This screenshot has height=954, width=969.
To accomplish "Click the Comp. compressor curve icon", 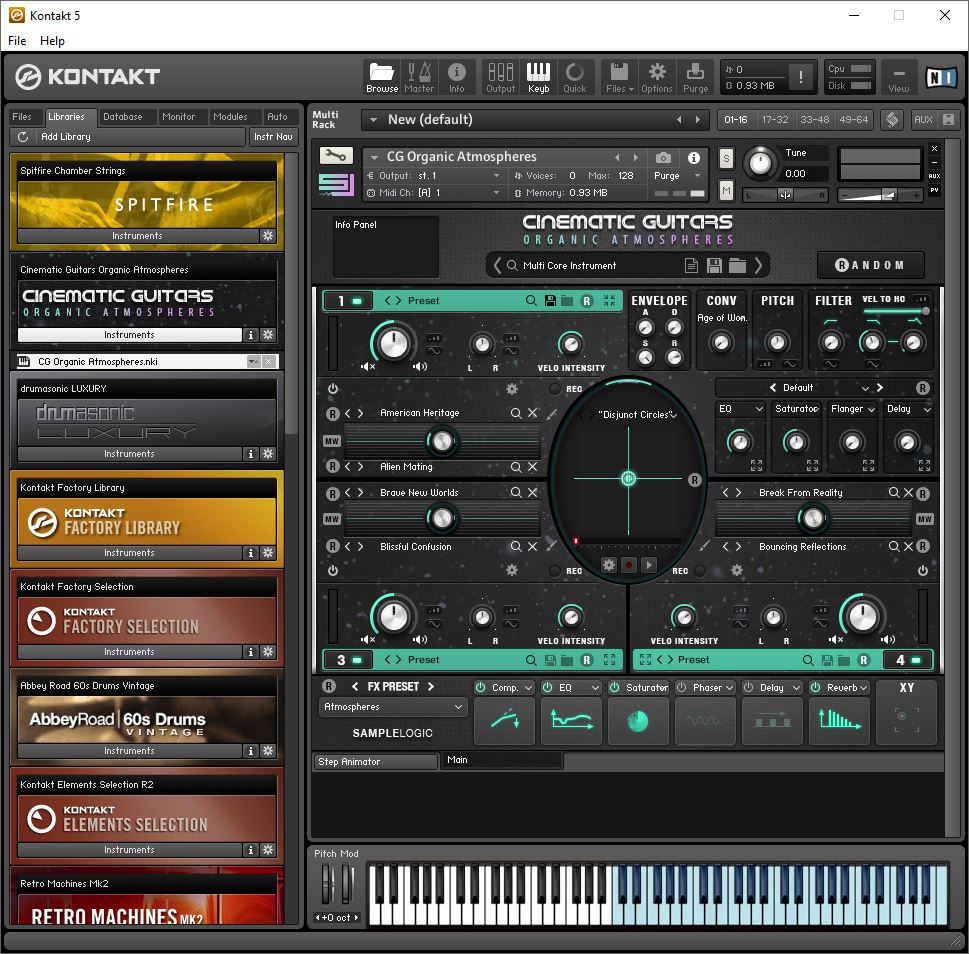I will pyautogui.click(x=504, y=720).
